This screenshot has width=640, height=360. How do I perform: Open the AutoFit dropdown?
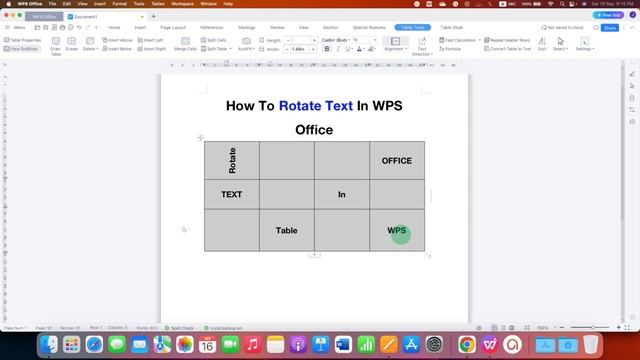pos(246,44)
